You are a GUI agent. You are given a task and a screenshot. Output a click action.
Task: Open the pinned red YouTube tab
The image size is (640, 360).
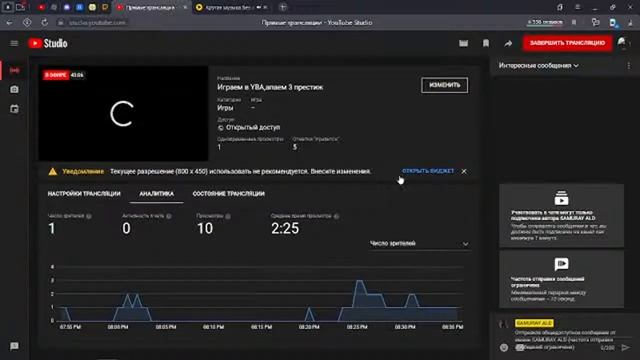point(41,7)
